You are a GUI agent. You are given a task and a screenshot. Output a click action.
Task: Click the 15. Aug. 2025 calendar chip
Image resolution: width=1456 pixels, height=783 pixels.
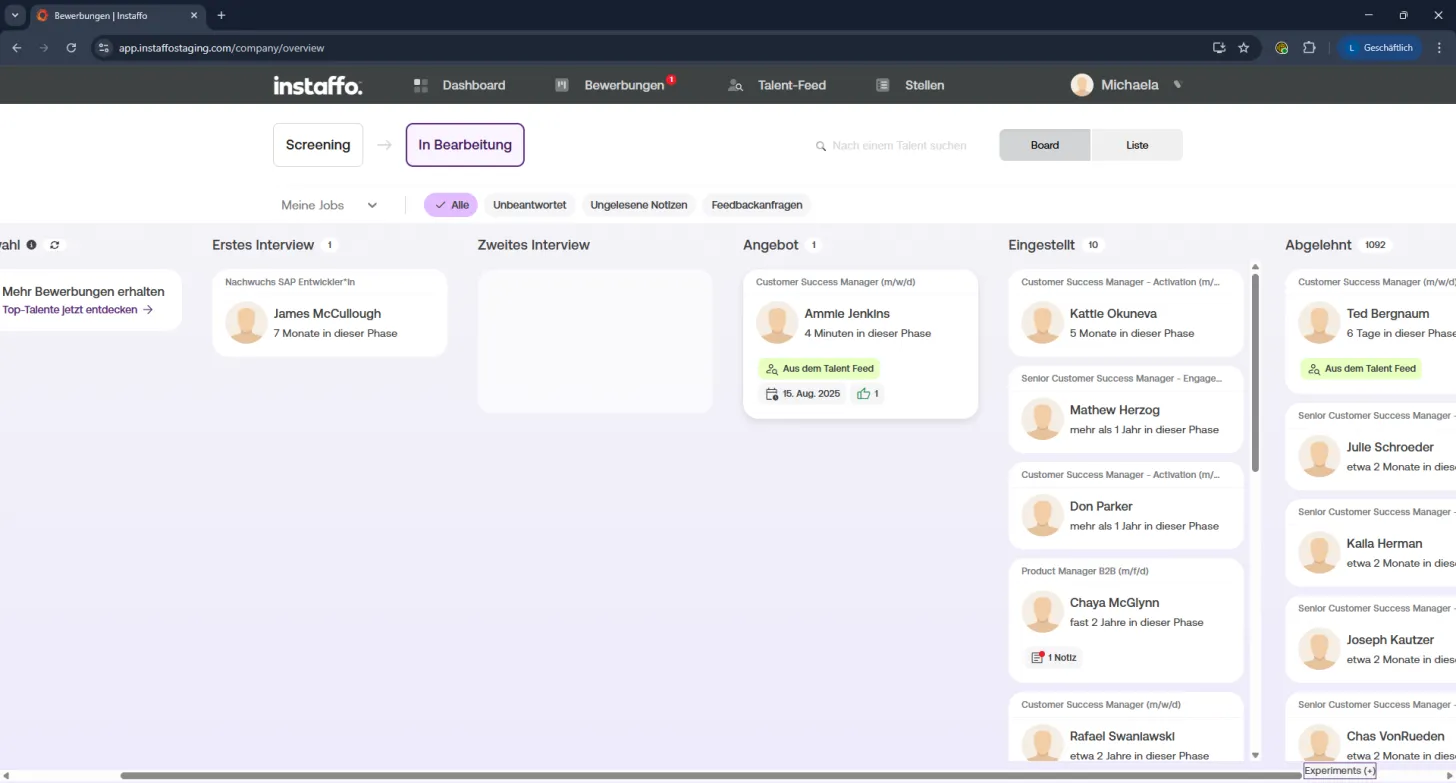point(803,394)
